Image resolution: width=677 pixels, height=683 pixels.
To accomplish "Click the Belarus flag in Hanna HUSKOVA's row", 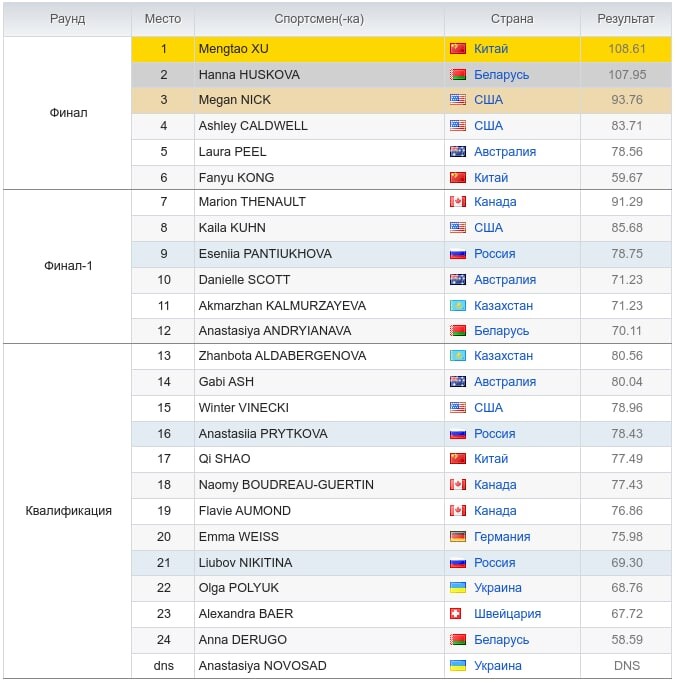I will point(458,75).
